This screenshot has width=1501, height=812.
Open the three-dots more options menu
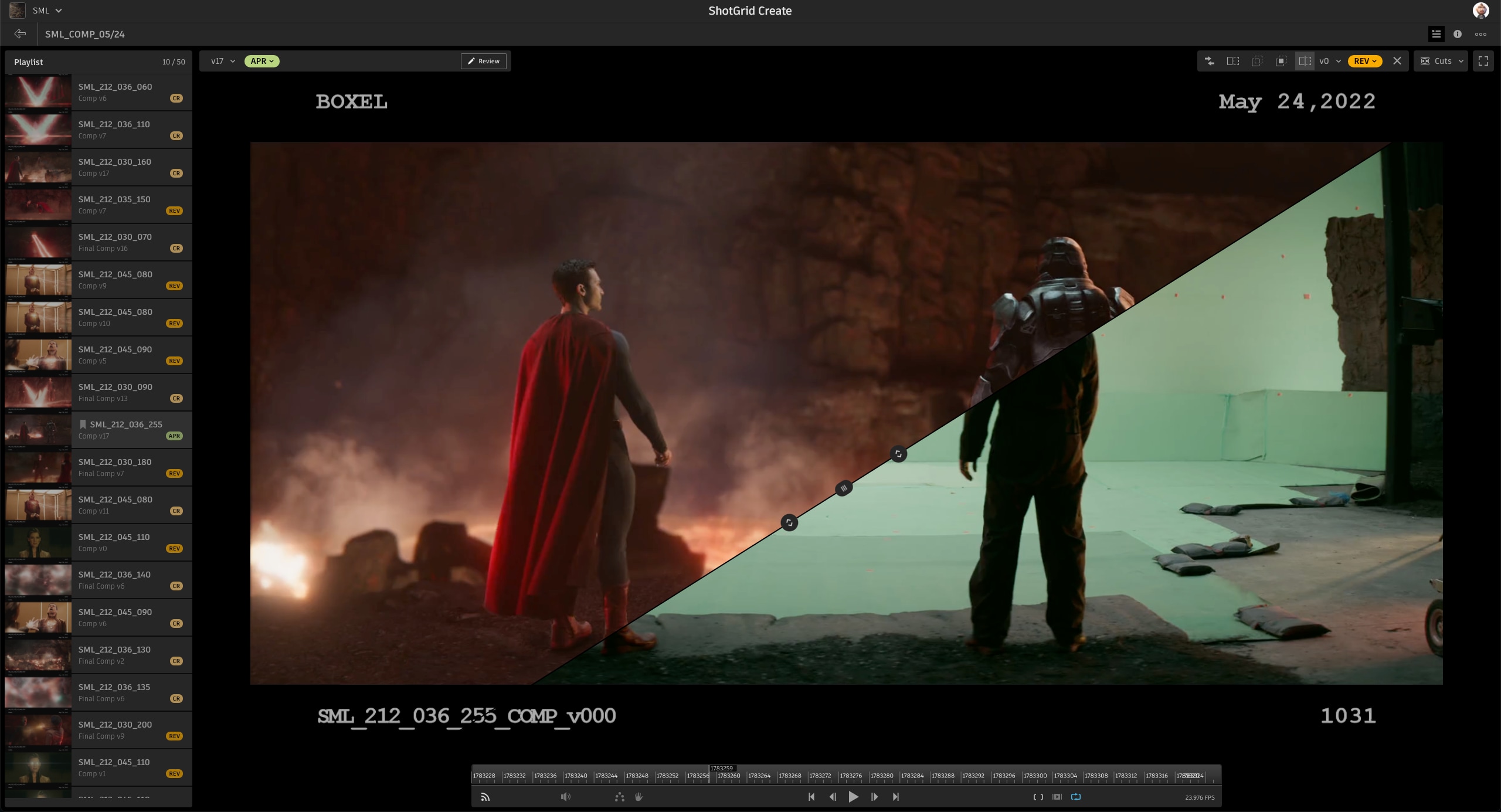pos(1480,34)
